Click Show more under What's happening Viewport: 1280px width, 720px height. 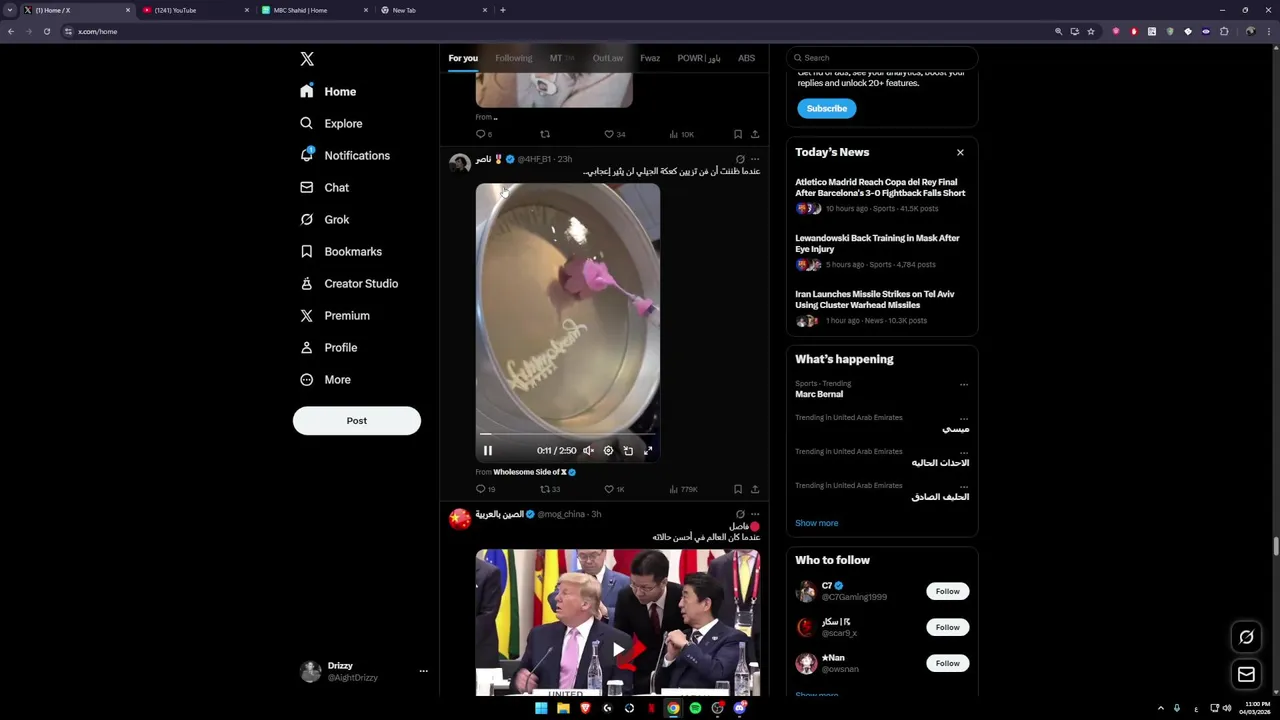[817, 523]
